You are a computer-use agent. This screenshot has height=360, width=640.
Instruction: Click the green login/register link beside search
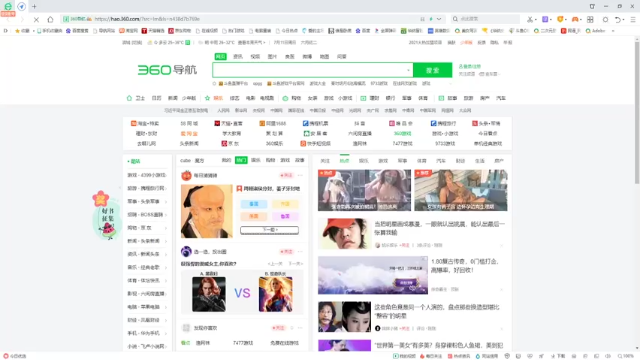pyautogui.click(x=470, y=66)
